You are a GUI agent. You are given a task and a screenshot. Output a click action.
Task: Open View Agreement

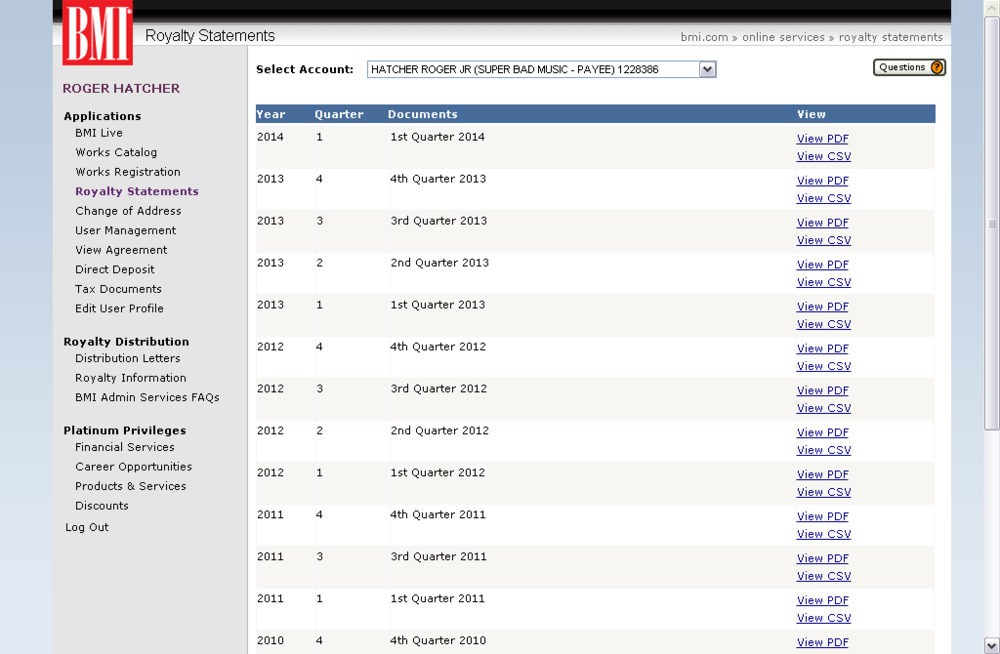pyautogui.click(x=121, y=250)
